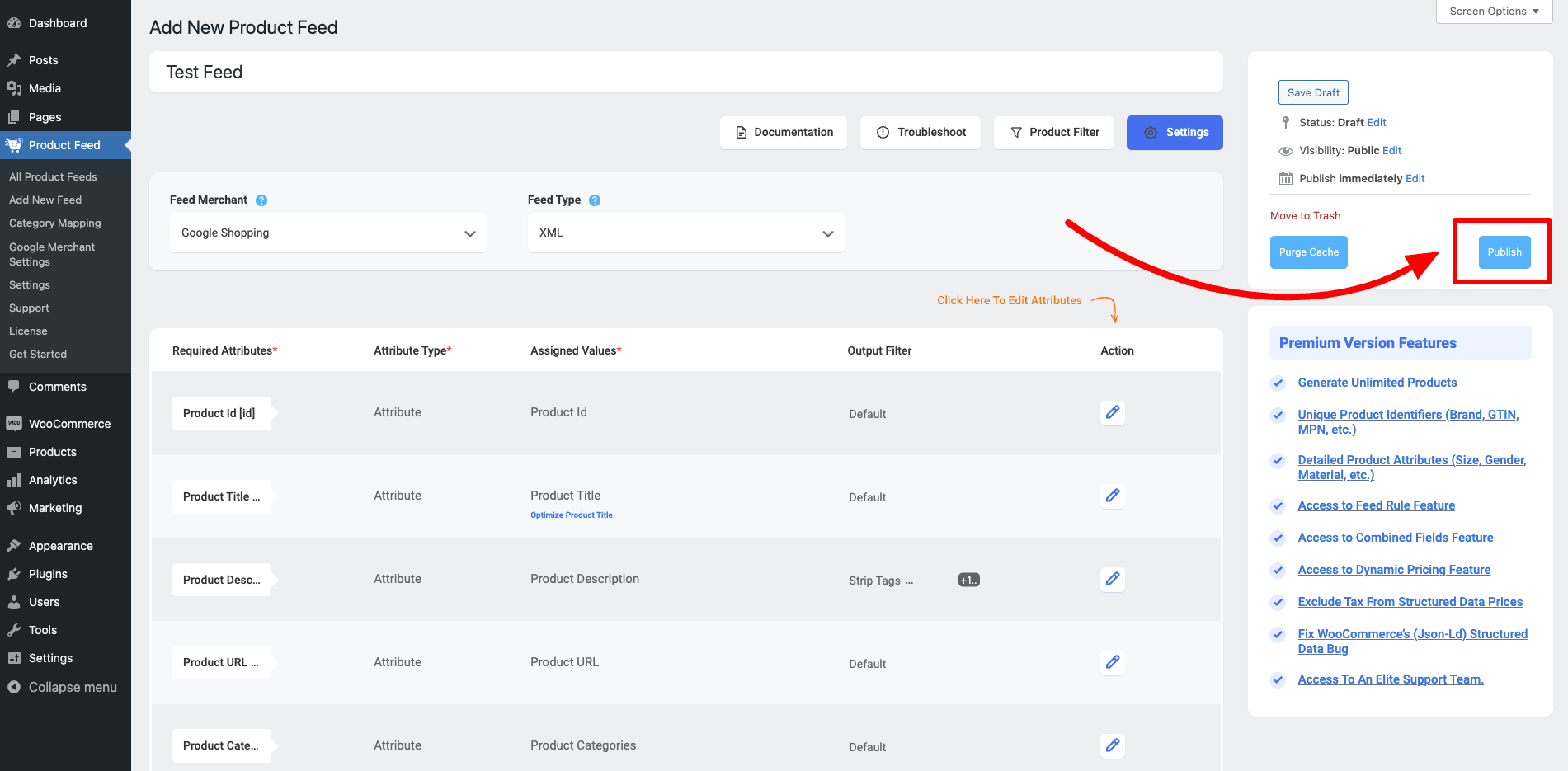
Task: Click Move to Trash link
Action: (x=1305, y=215)
